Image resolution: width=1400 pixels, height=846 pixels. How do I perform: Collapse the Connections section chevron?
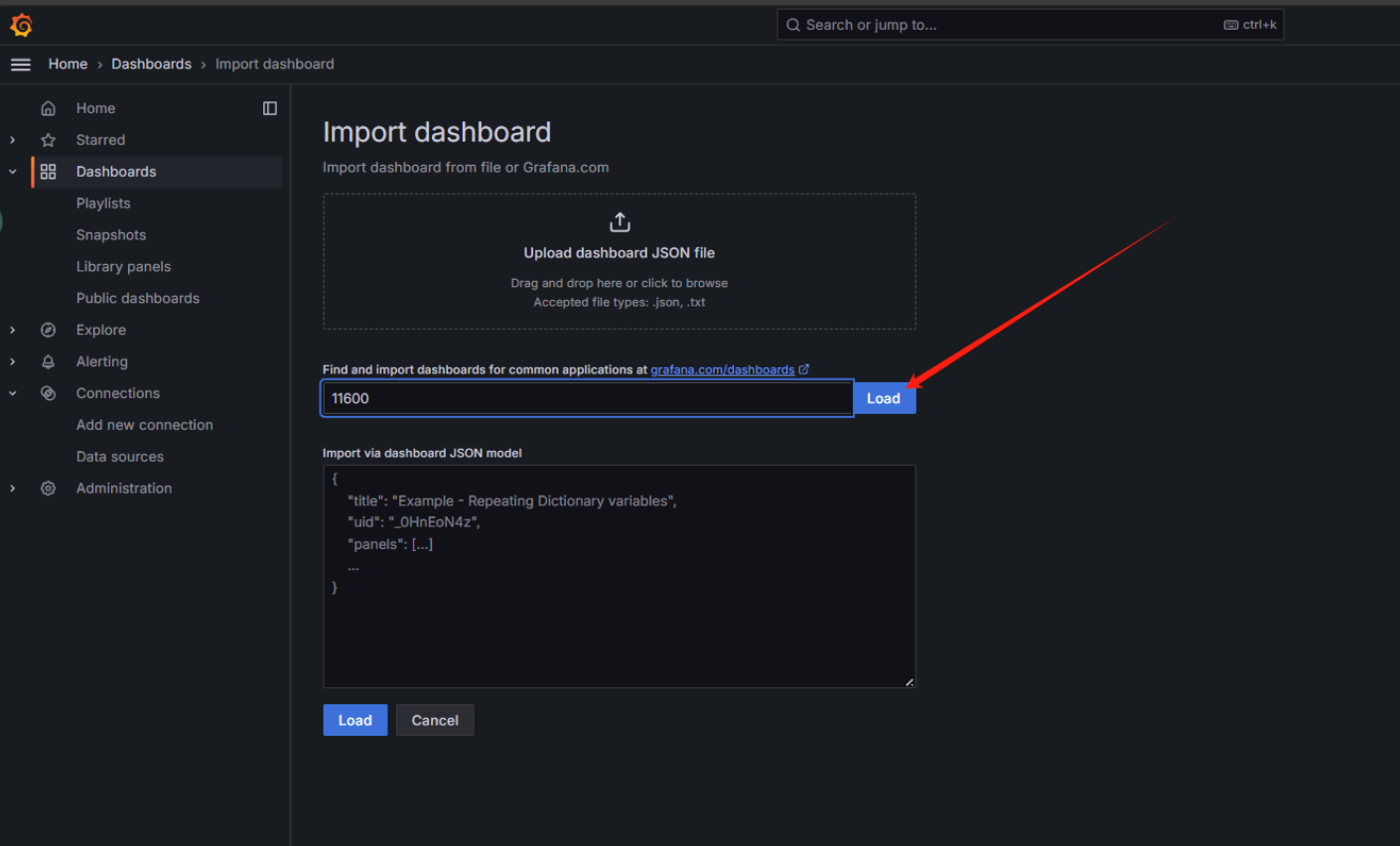tap(13, 393)
